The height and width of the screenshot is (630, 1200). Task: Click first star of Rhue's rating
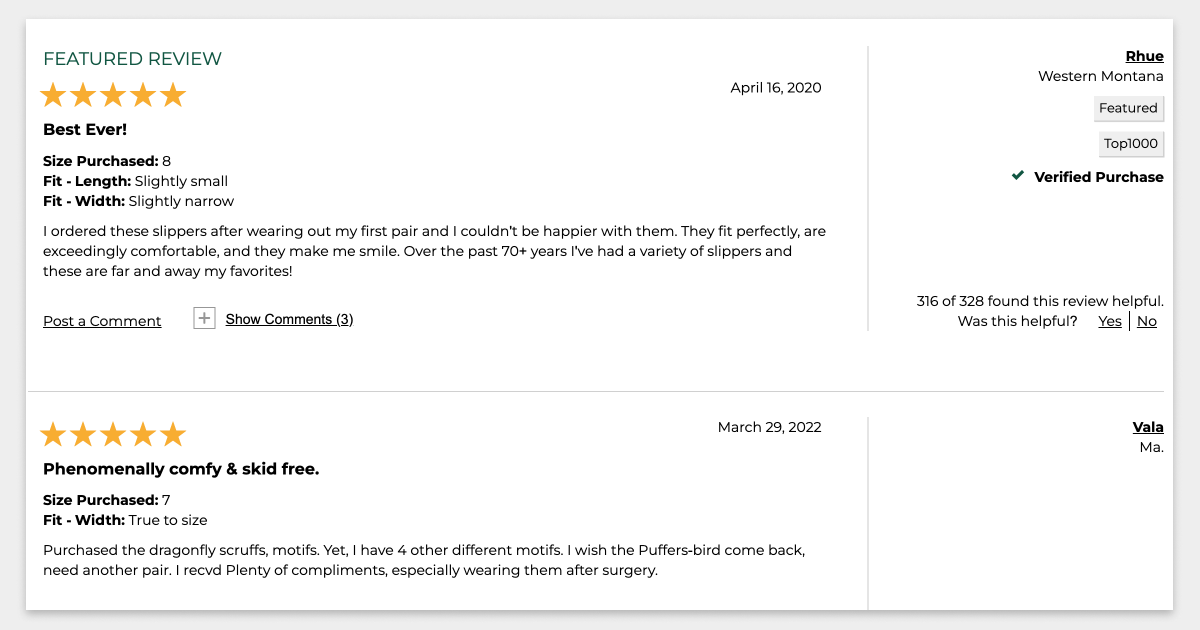53,95
